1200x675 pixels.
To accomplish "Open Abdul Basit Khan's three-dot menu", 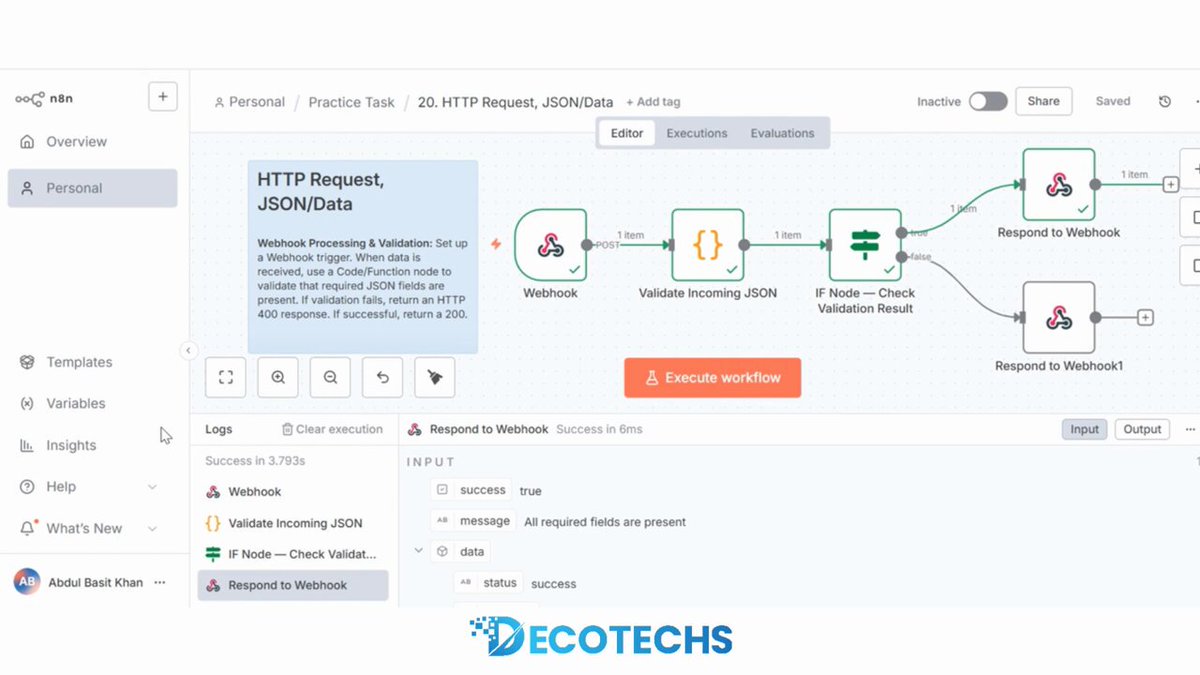I will tap(160, 583).
